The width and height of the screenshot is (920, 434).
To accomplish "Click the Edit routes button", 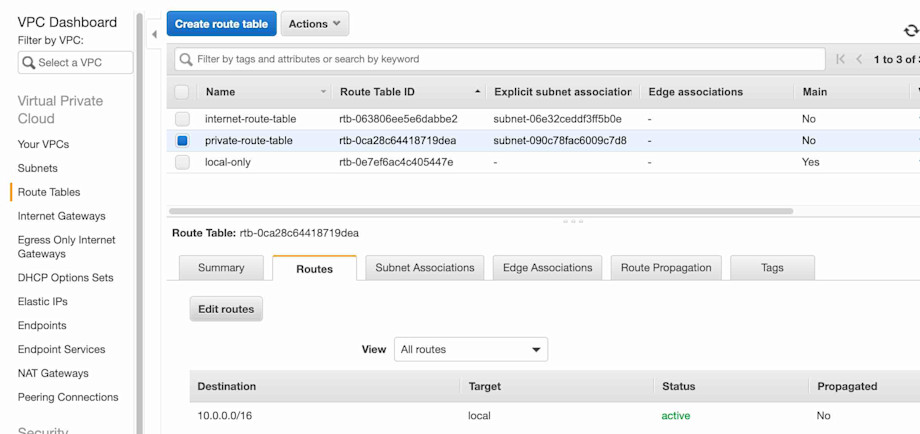I will point(226,309).
